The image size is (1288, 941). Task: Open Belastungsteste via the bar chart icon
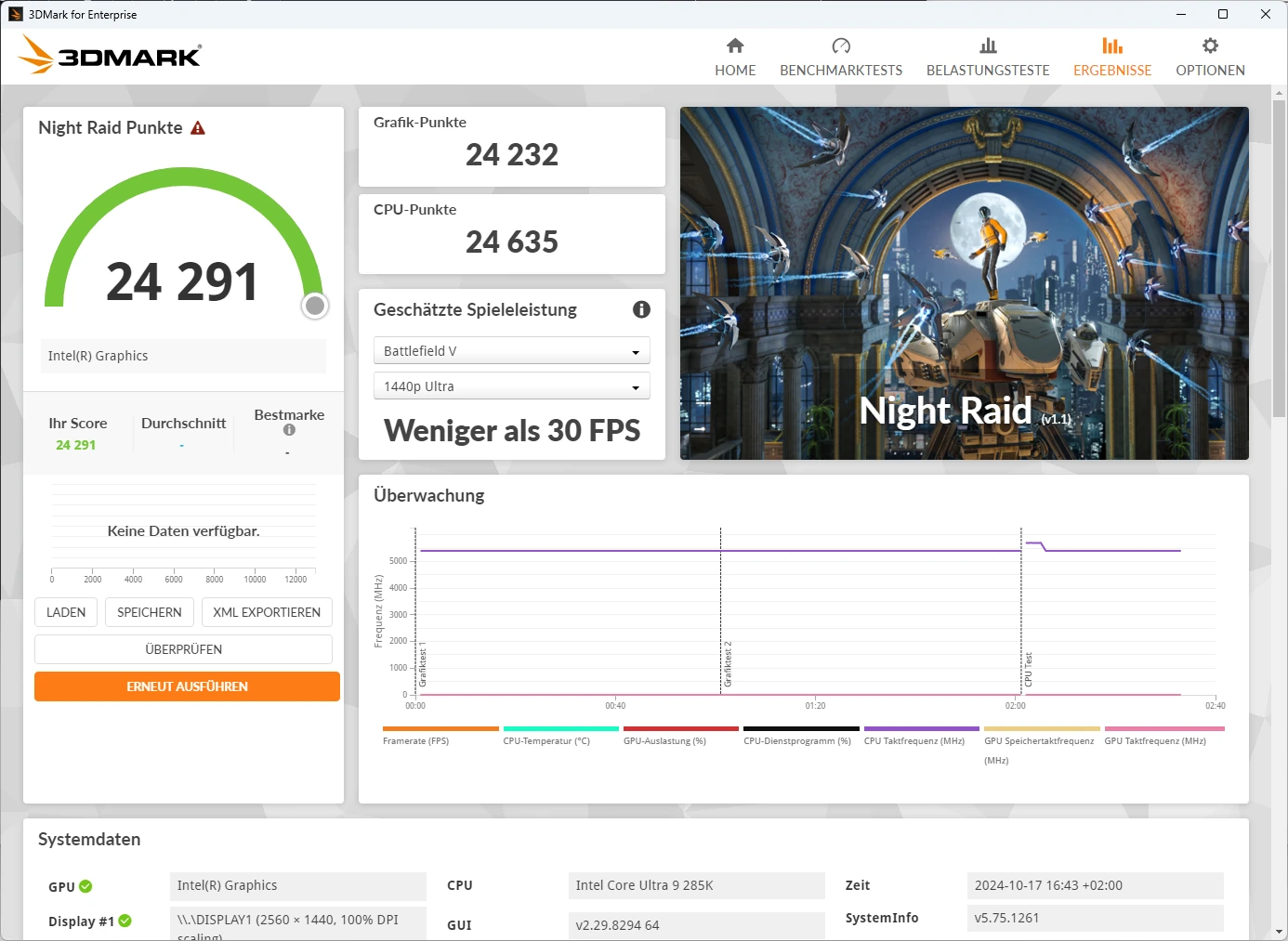pyautogui.click(x=988, y=46)
